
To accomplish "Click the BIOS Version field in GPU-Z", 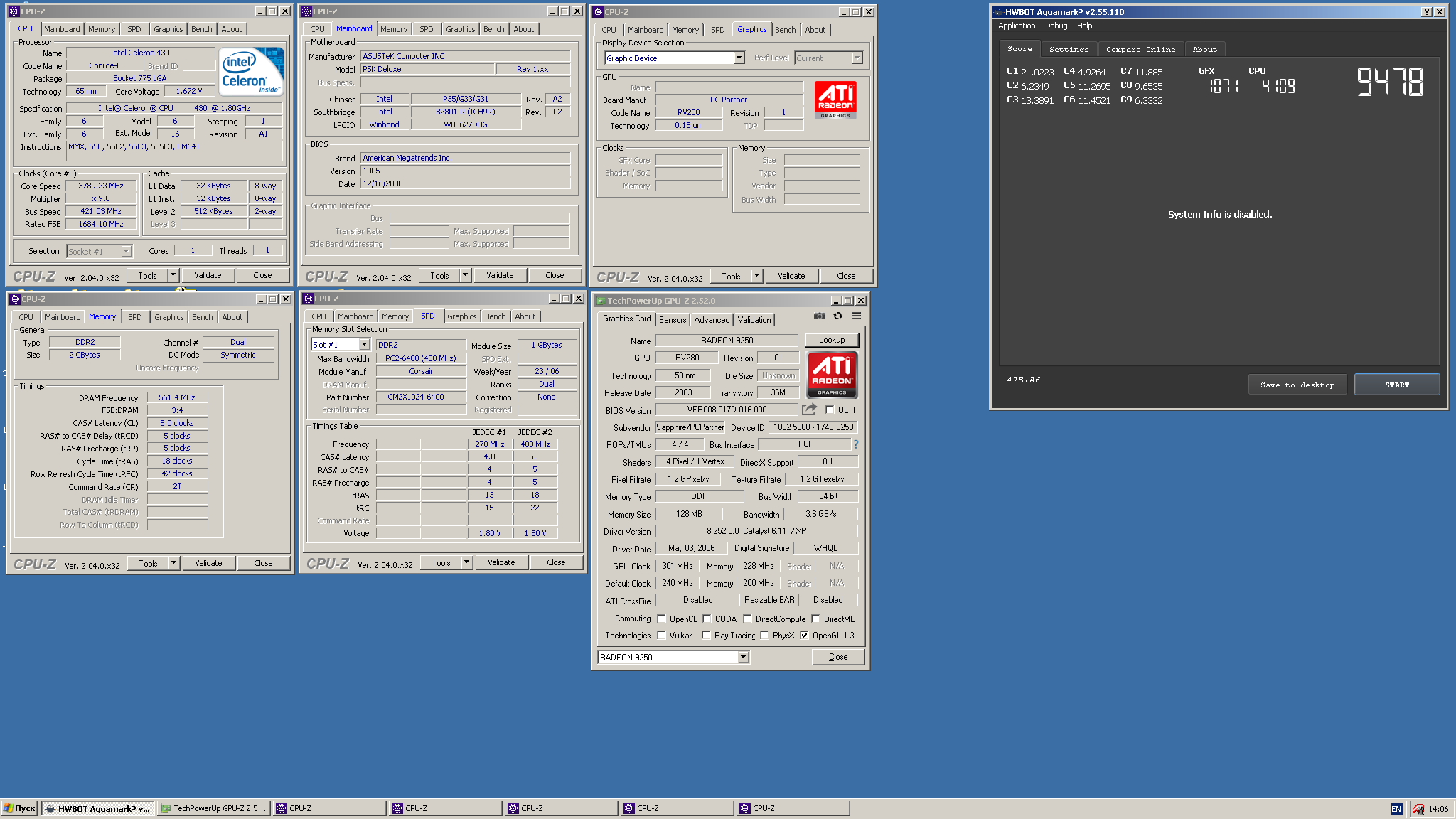I will [x=726, y=409].
